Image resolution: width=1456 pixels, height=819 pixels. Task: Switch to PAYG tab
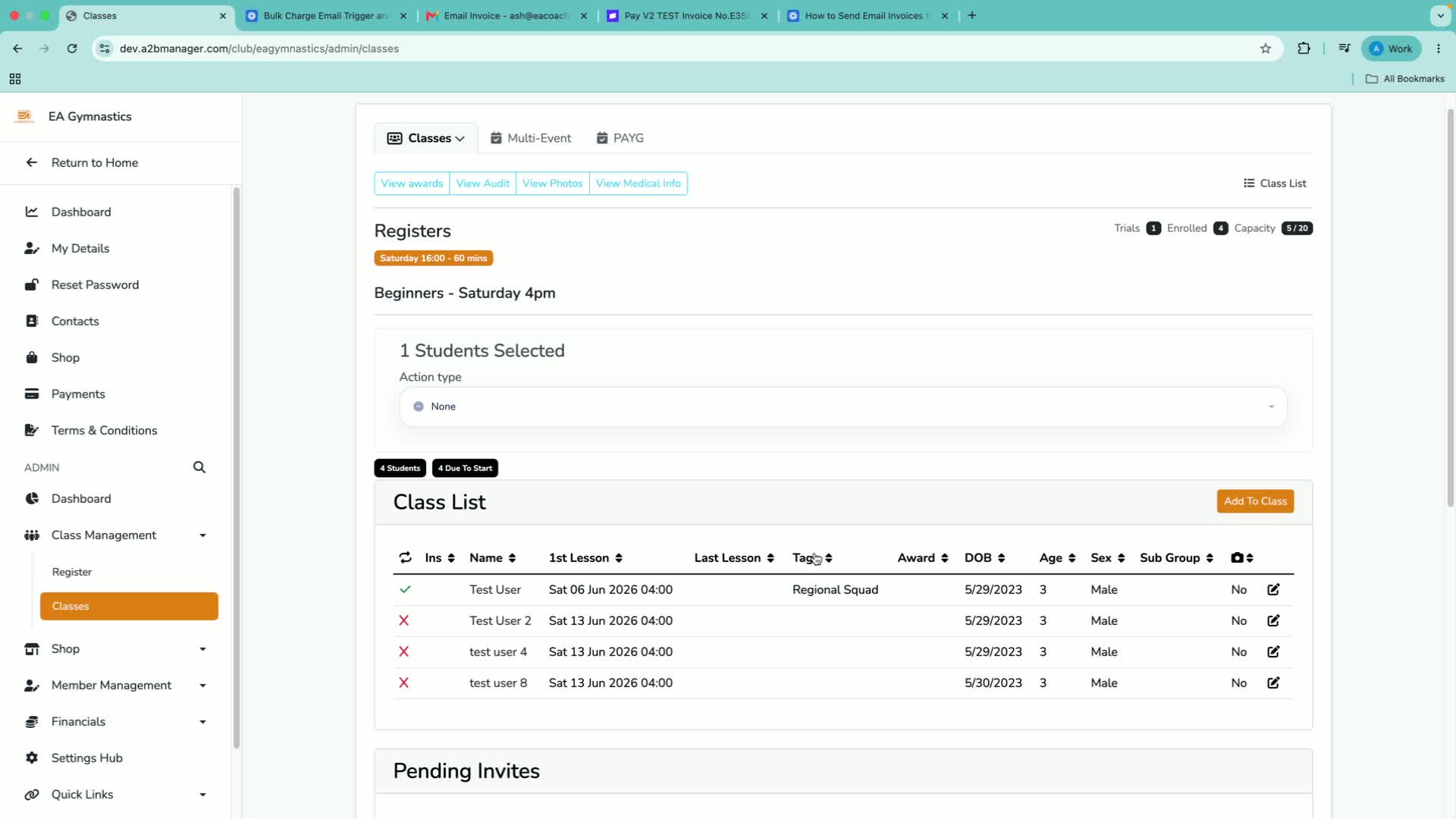pos(620,138)
